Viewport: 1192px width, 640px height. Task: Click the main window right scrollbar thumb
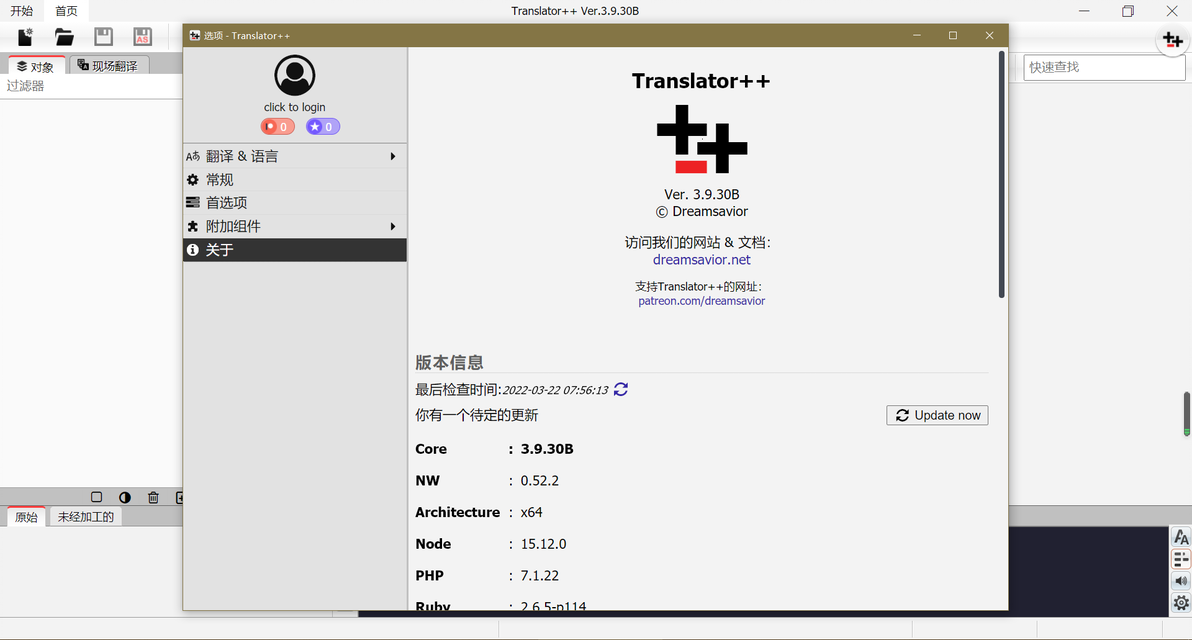[x=1186, y=413]
